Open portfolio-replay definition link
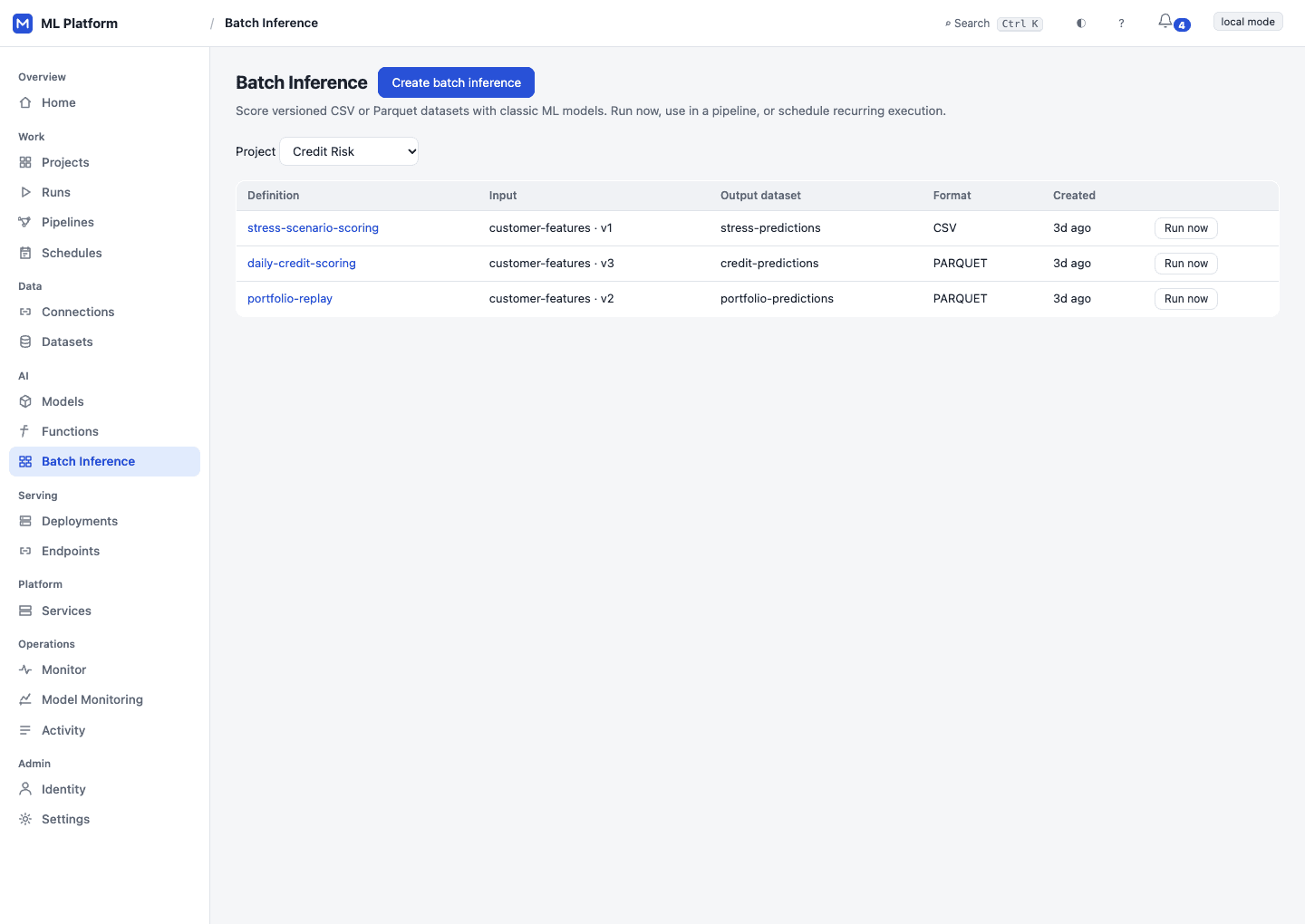 point(290,299)
